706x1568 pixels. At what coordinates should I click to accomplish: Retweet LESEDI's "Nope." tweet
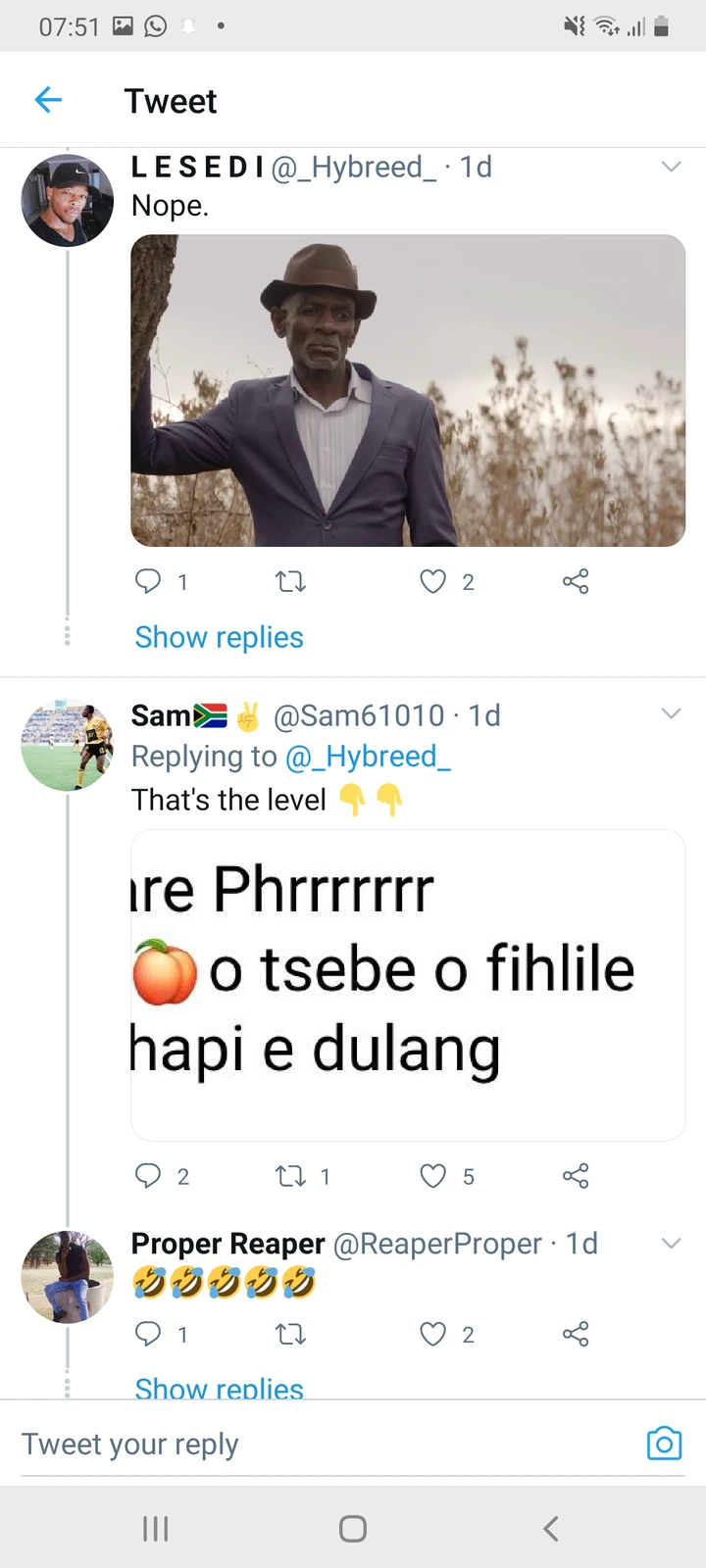(x=290, y=582)
